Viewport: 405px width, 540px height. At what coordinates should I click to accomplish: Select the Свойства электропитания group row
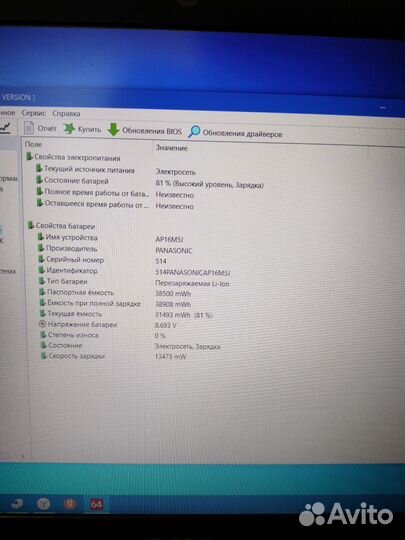click(73, 157)
